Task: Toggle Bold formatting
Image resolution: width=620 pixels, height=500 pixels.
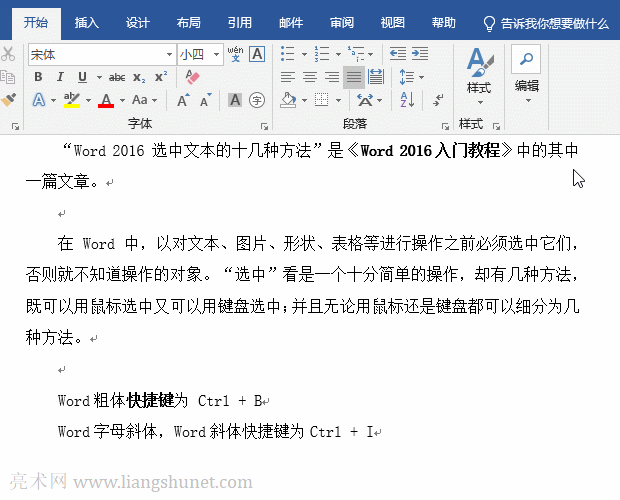Action: pyautogui.click(x=38, y=77)
